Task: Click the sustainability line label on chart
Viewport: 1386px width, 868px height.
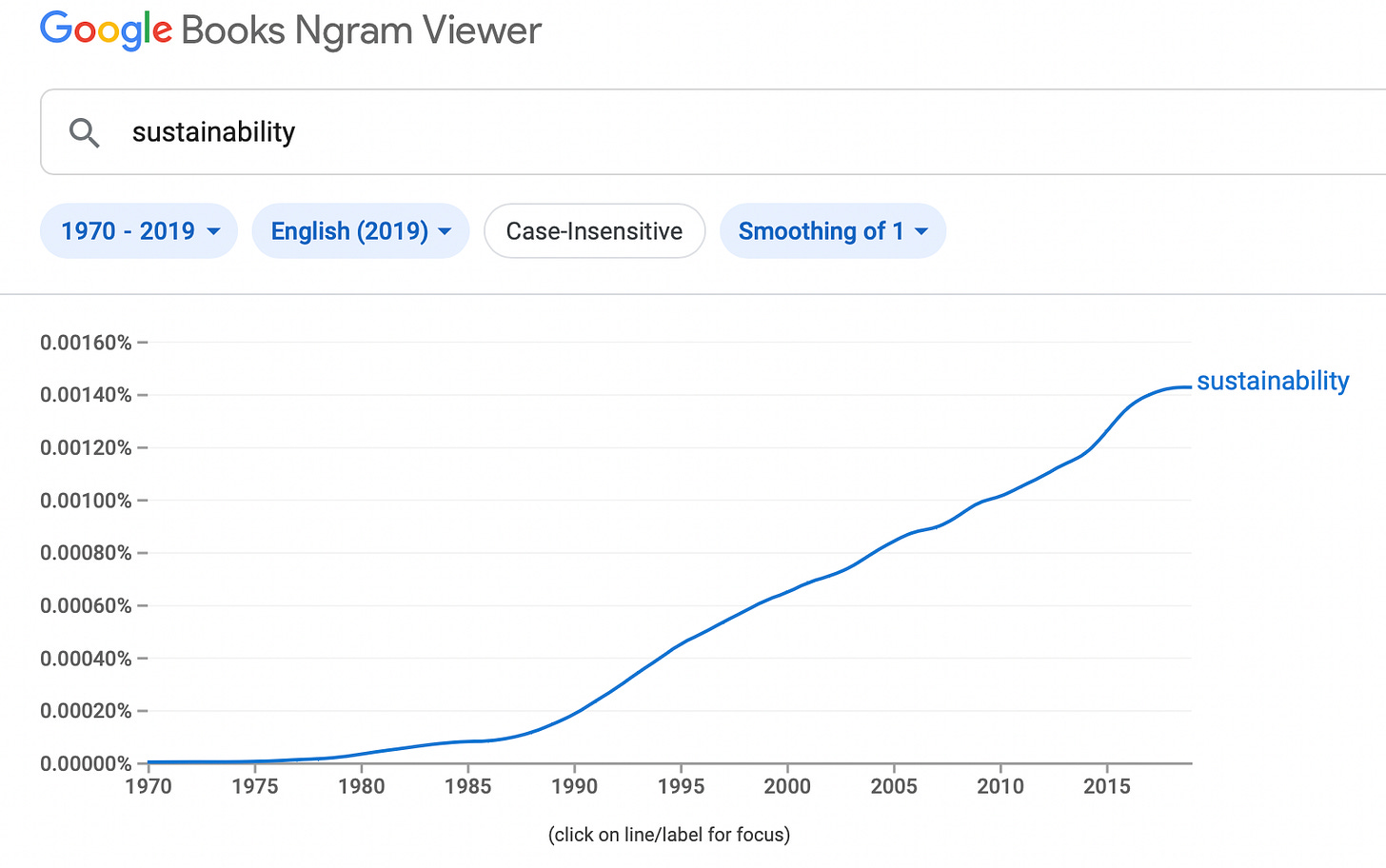Action: (1273, 382)
